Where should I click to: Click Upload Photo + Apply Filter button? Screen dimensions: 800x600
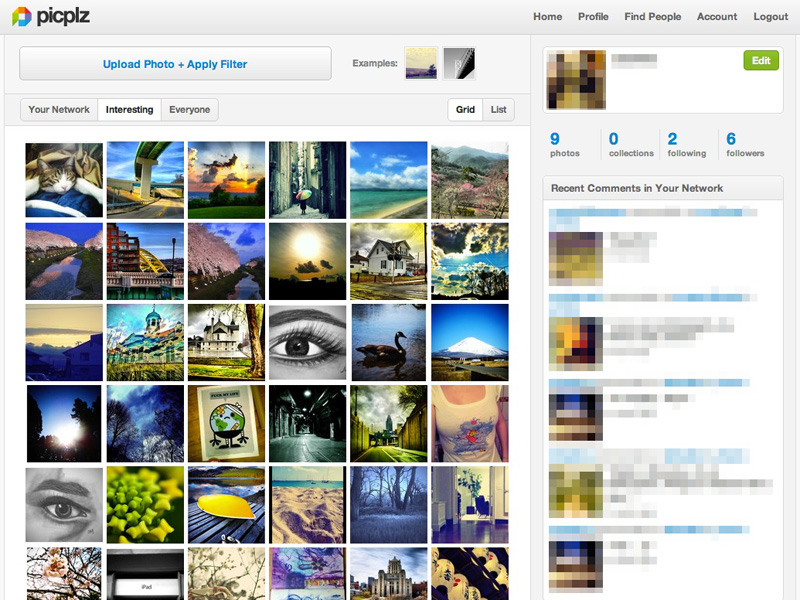175,64
